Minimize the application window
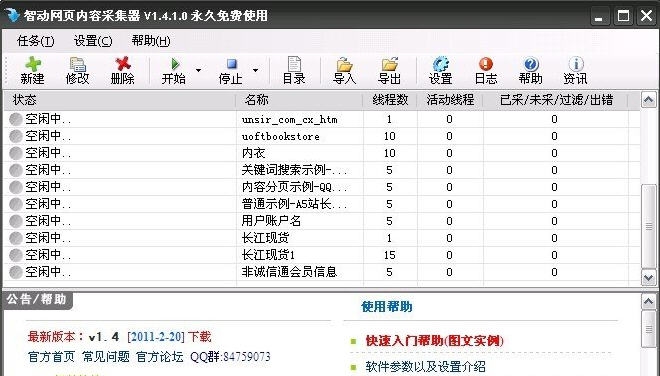 point(599,16)
